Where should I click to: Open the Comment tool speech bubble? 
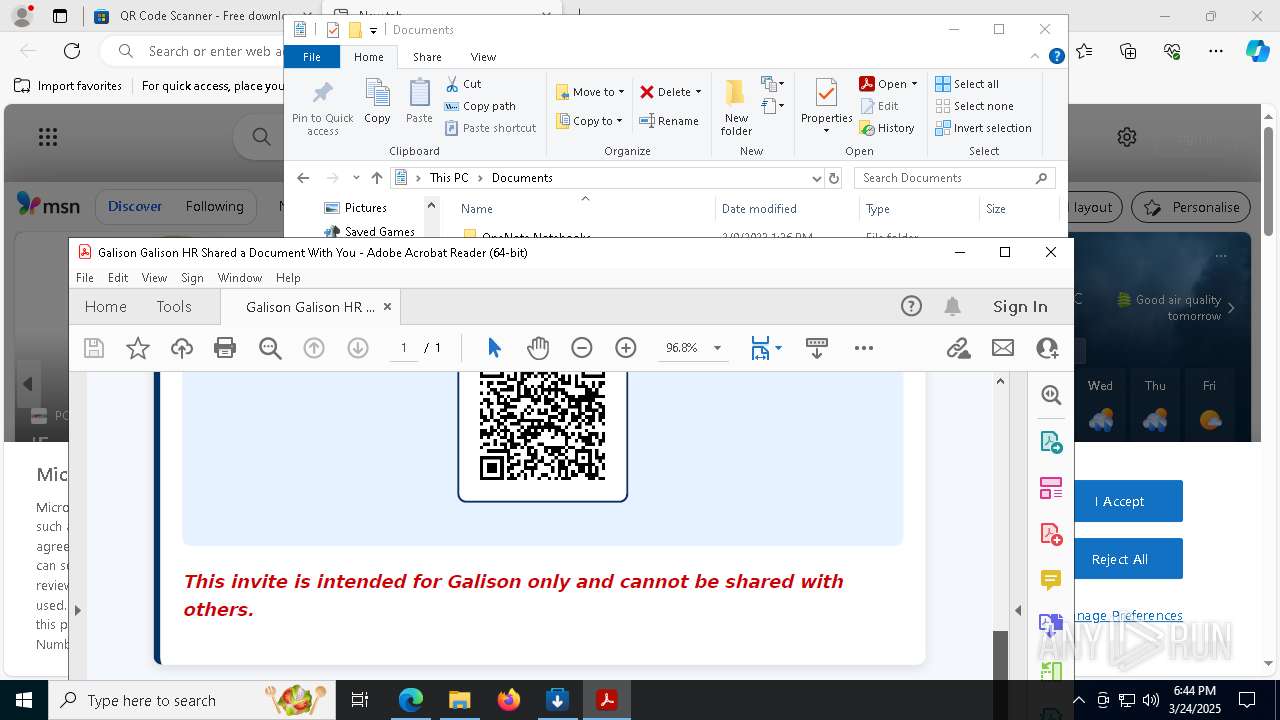1051,580
